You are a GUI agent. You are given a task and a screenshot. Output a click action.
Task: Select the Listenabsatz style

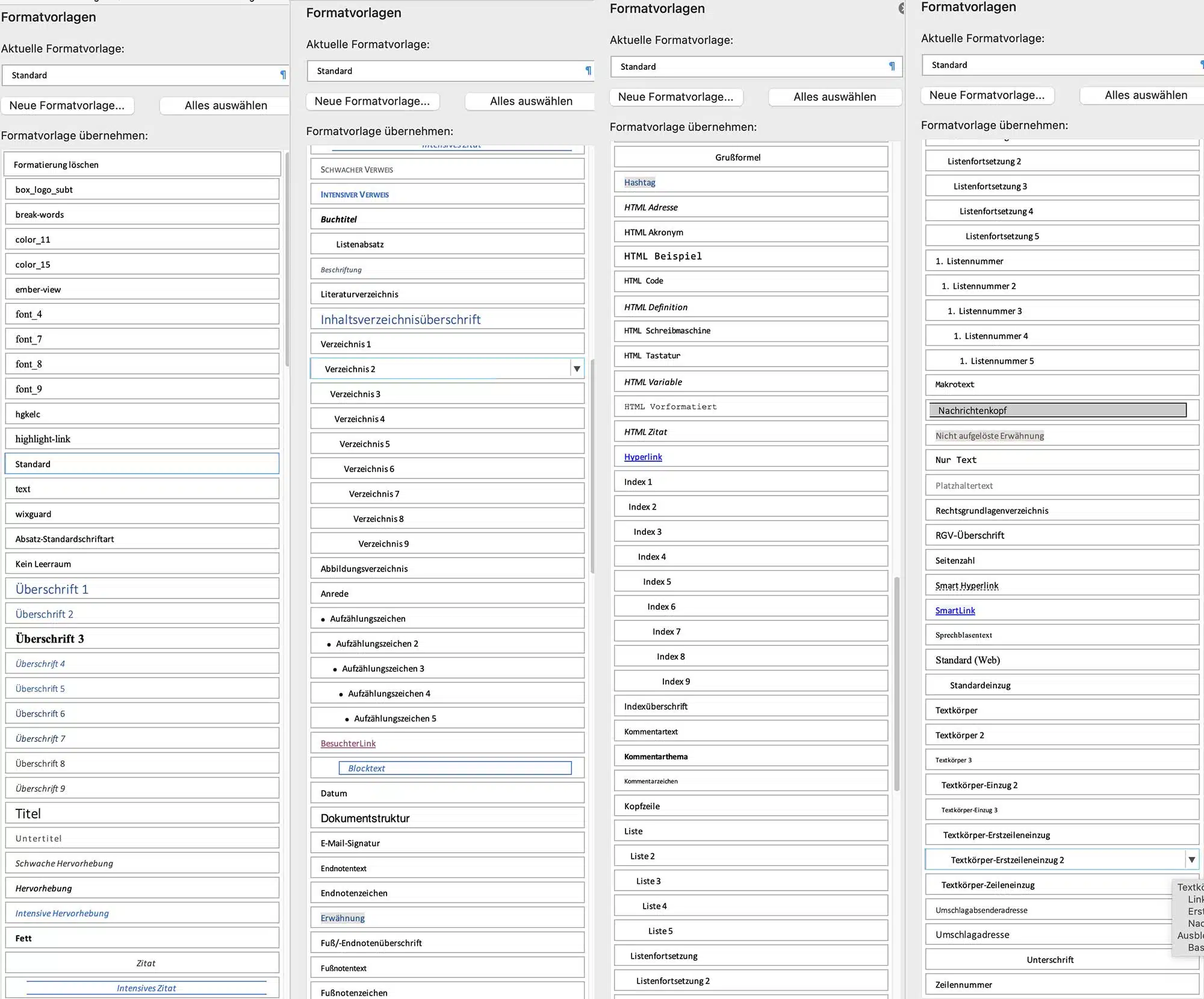pos(447,244)
